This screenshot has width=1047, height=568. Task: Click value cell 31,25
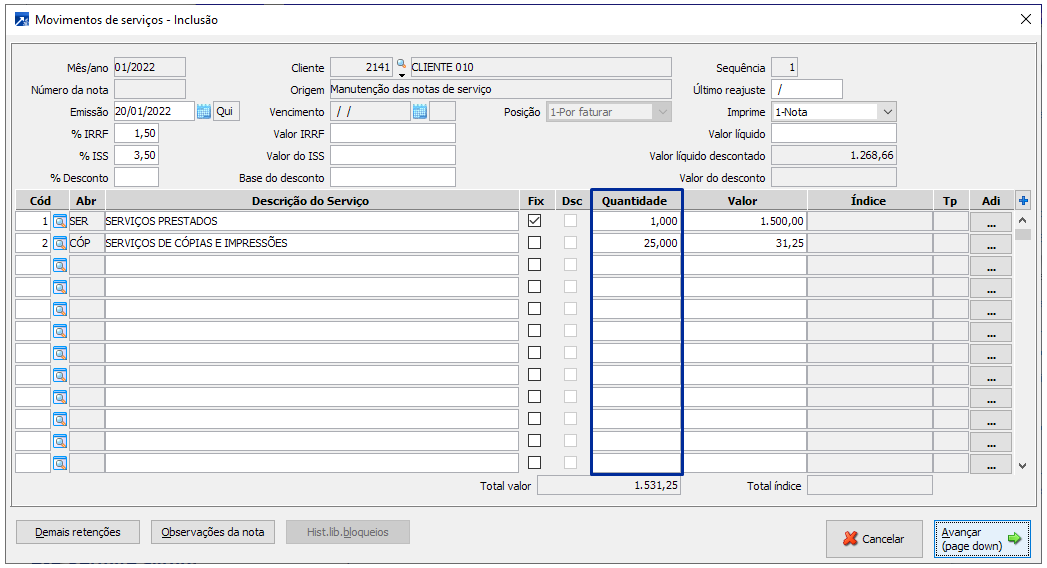point(745,244)
